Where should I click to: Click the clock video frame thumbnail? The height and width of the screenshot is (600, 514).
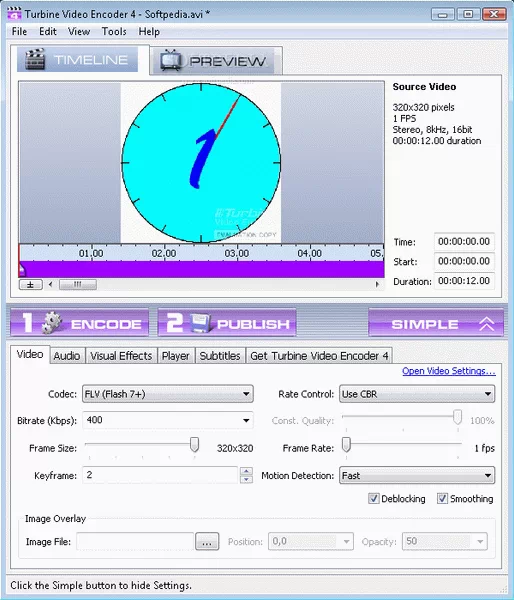pos(201,163)
